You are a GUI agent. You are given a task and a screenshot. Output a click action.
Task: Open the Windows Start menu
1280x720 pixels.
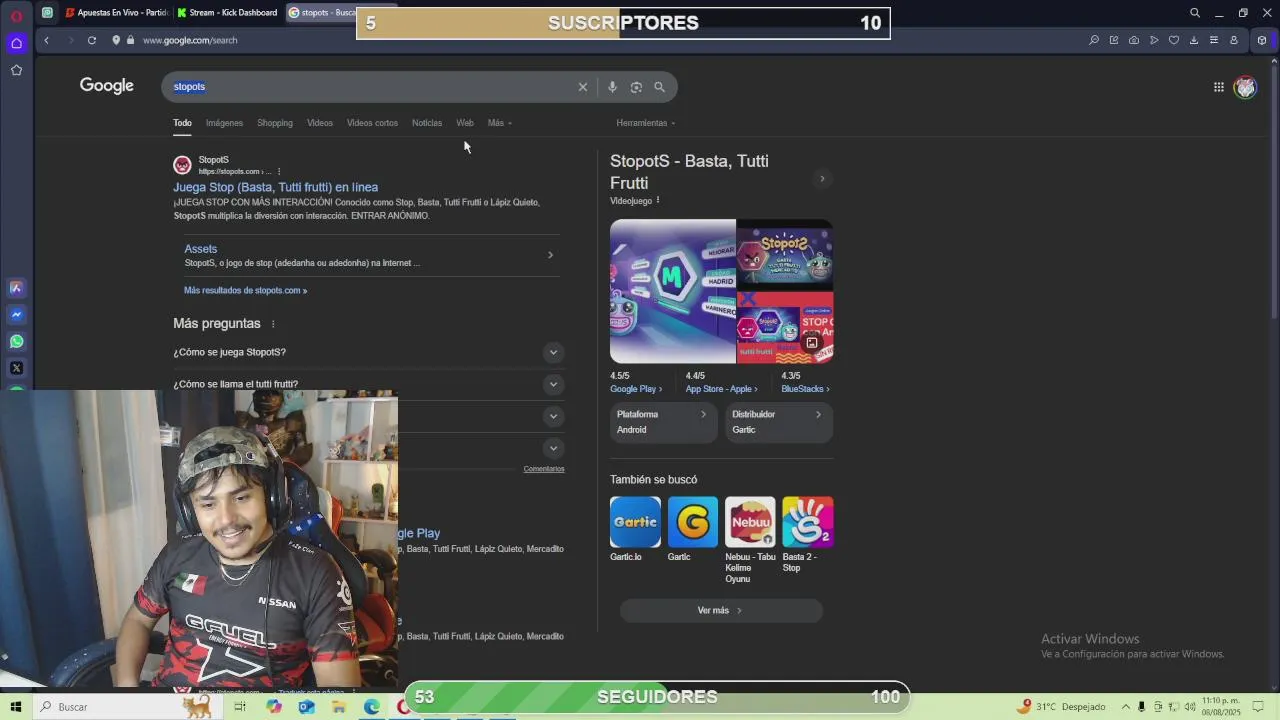[16, 707]
